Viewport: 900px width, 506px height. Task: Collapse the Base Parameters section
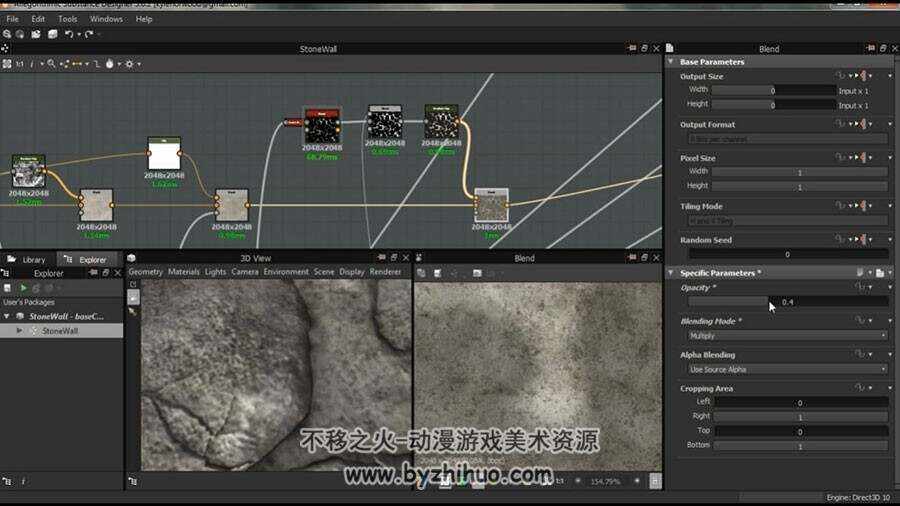click(670, 61)
